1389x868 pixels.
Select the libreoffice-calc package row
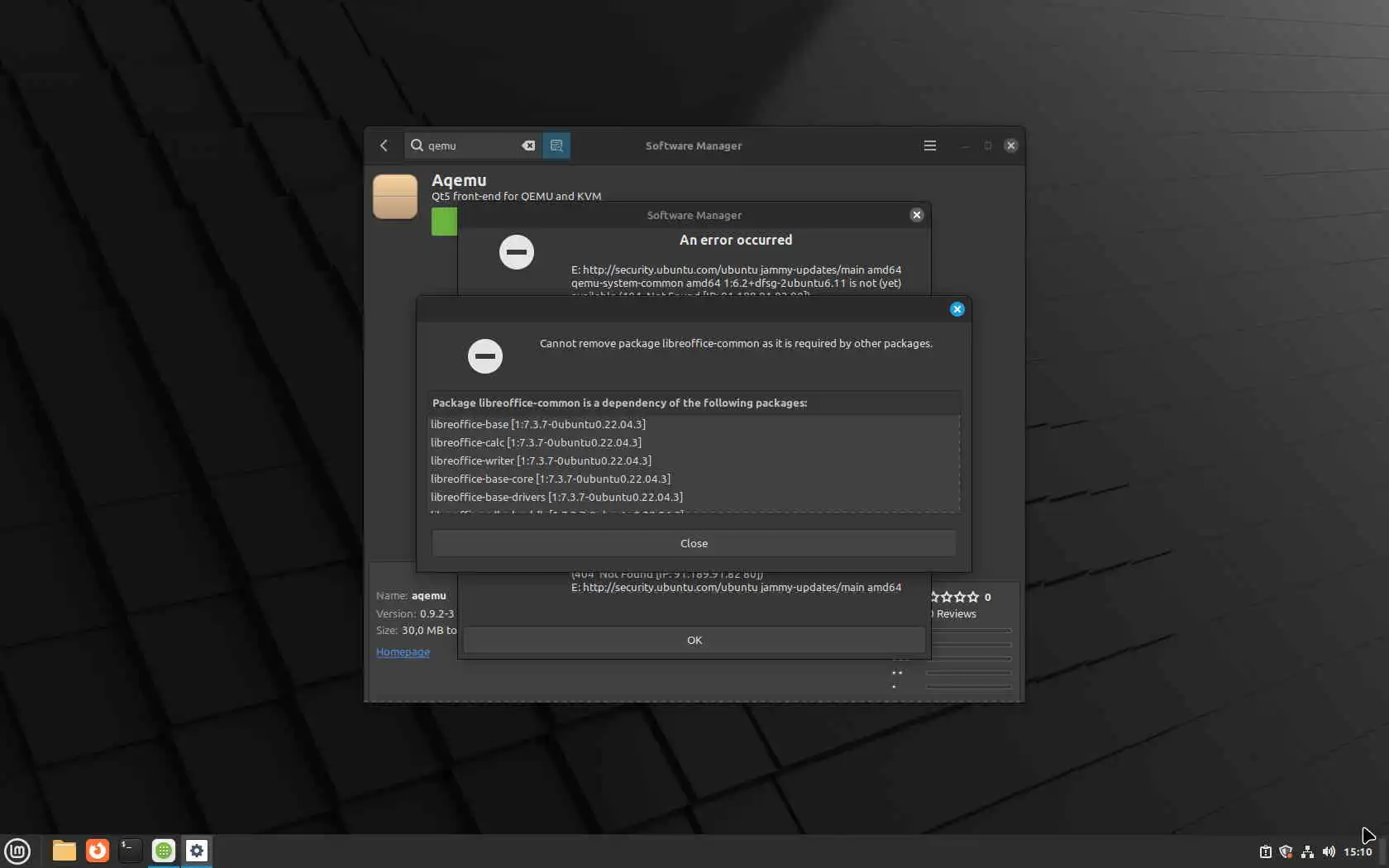pyautogui.click(x=694, y=442)
